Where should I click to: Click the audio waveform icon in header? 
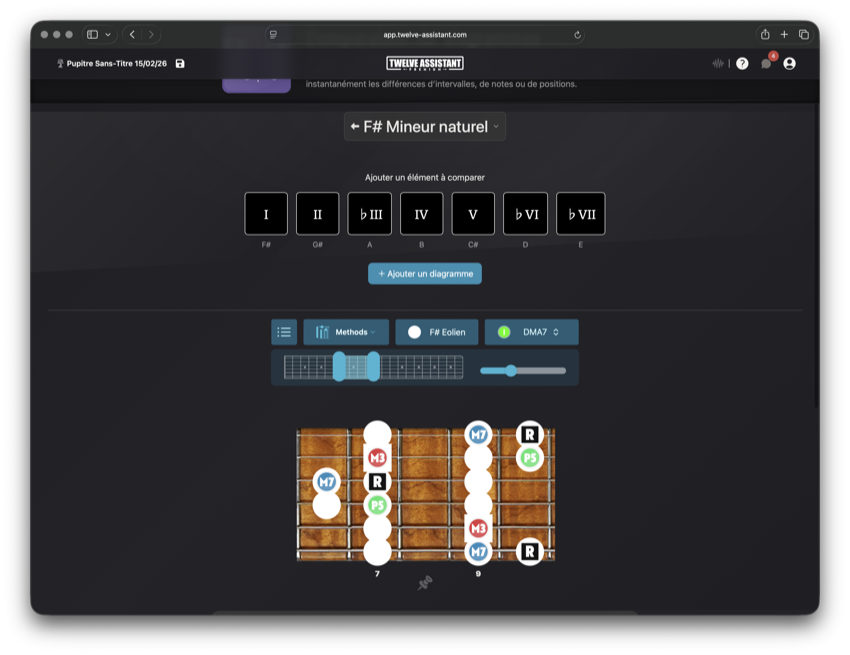coord(718,63)
